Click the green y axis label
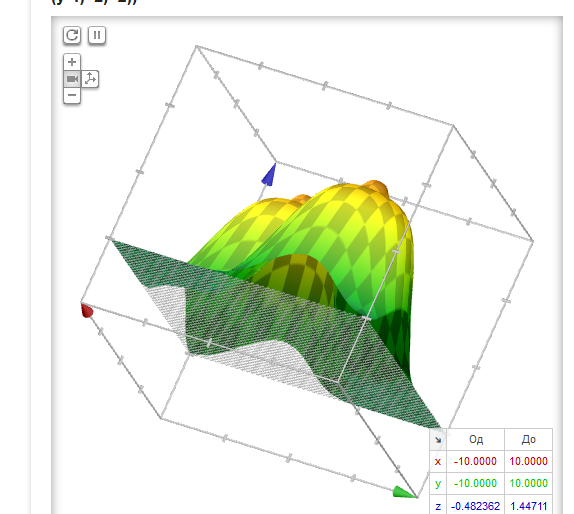 [x=438, y=484]
